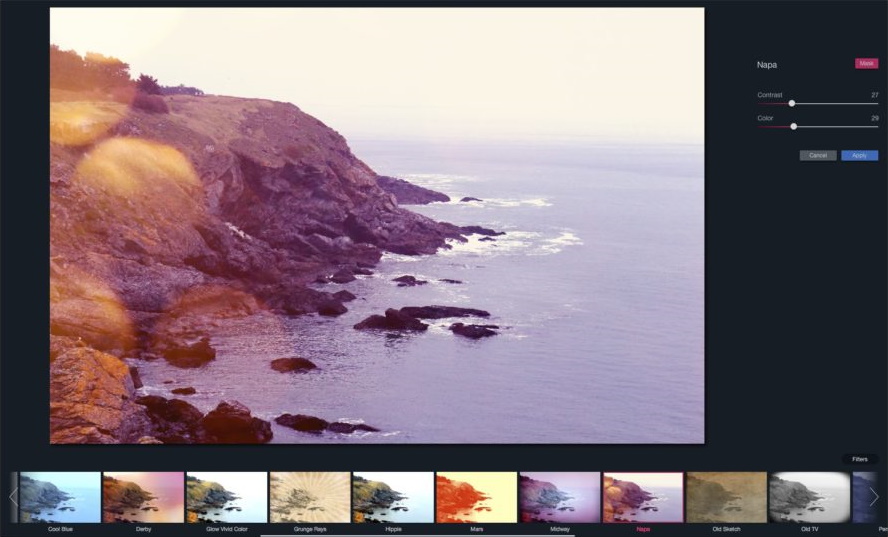Select the Cool Blue filter thumbnail
The width and height of the screenshot is (888, 537).
click(60, 497)
